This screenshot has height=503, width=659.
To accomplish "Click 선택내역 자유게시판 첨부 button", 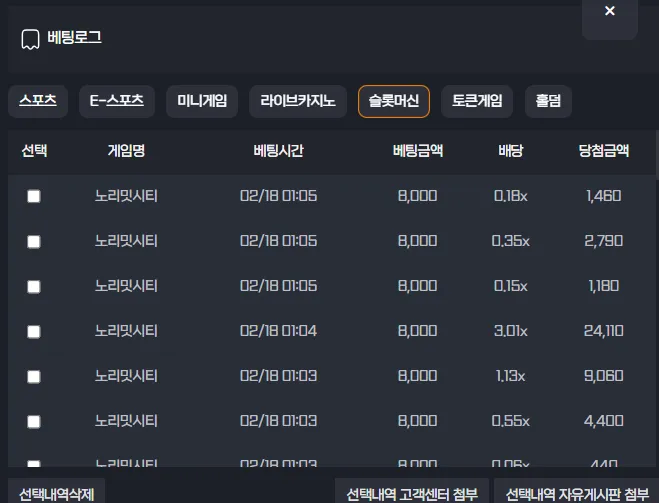I will coord(577,493).
